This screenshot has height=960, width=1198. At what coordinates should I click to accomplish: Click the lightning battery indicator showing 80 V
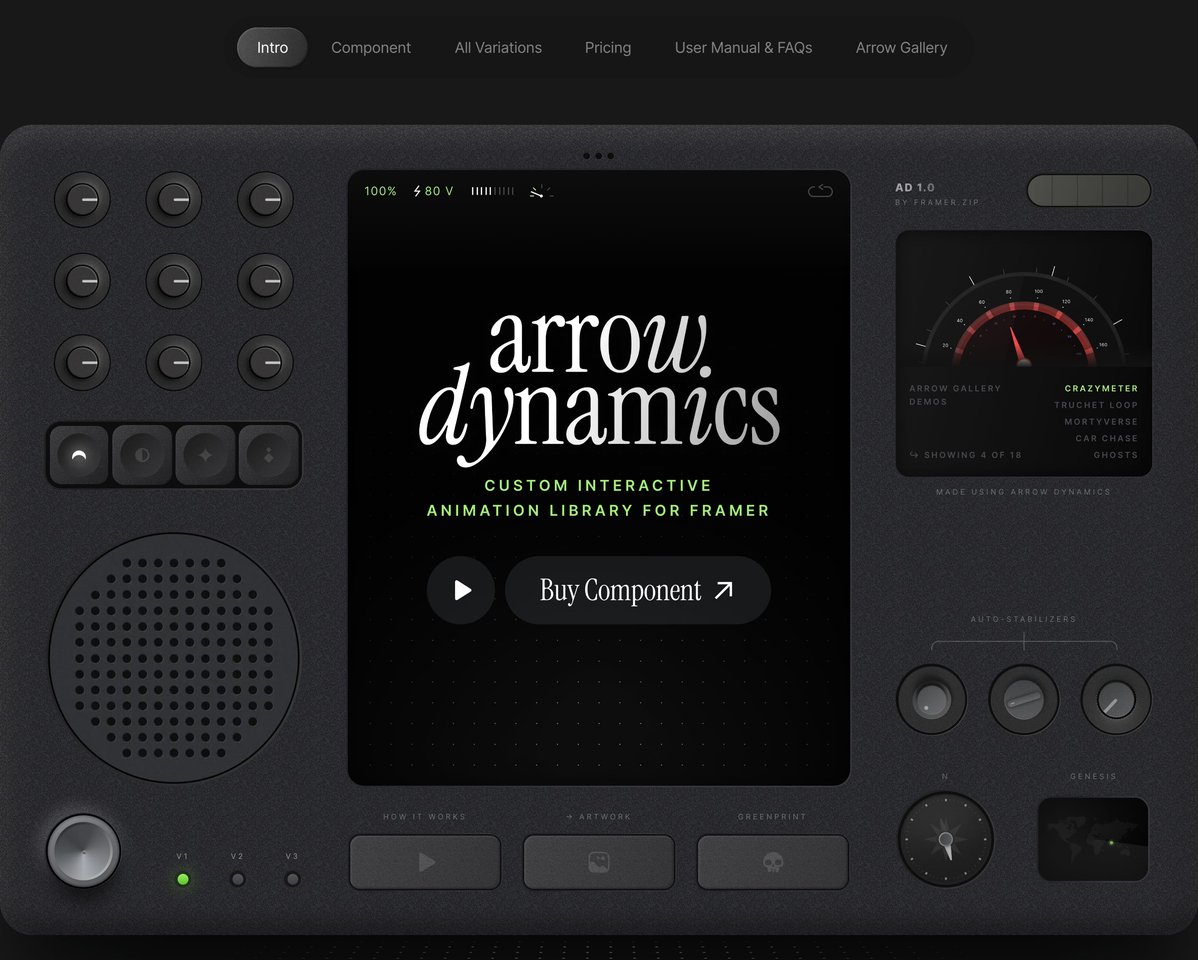[x=433, y=190]
